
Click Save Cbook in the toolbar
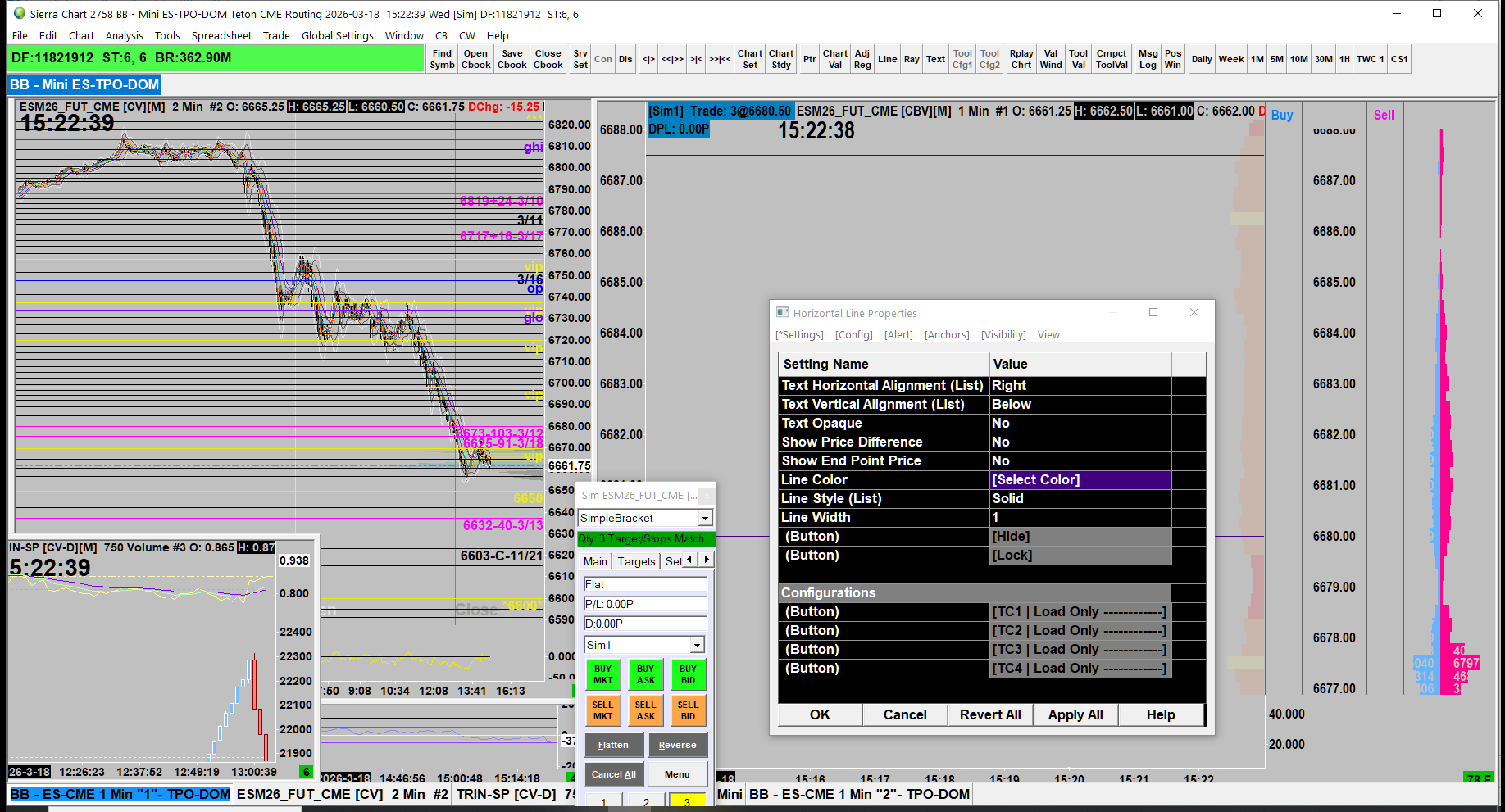[x=512, y=59]
